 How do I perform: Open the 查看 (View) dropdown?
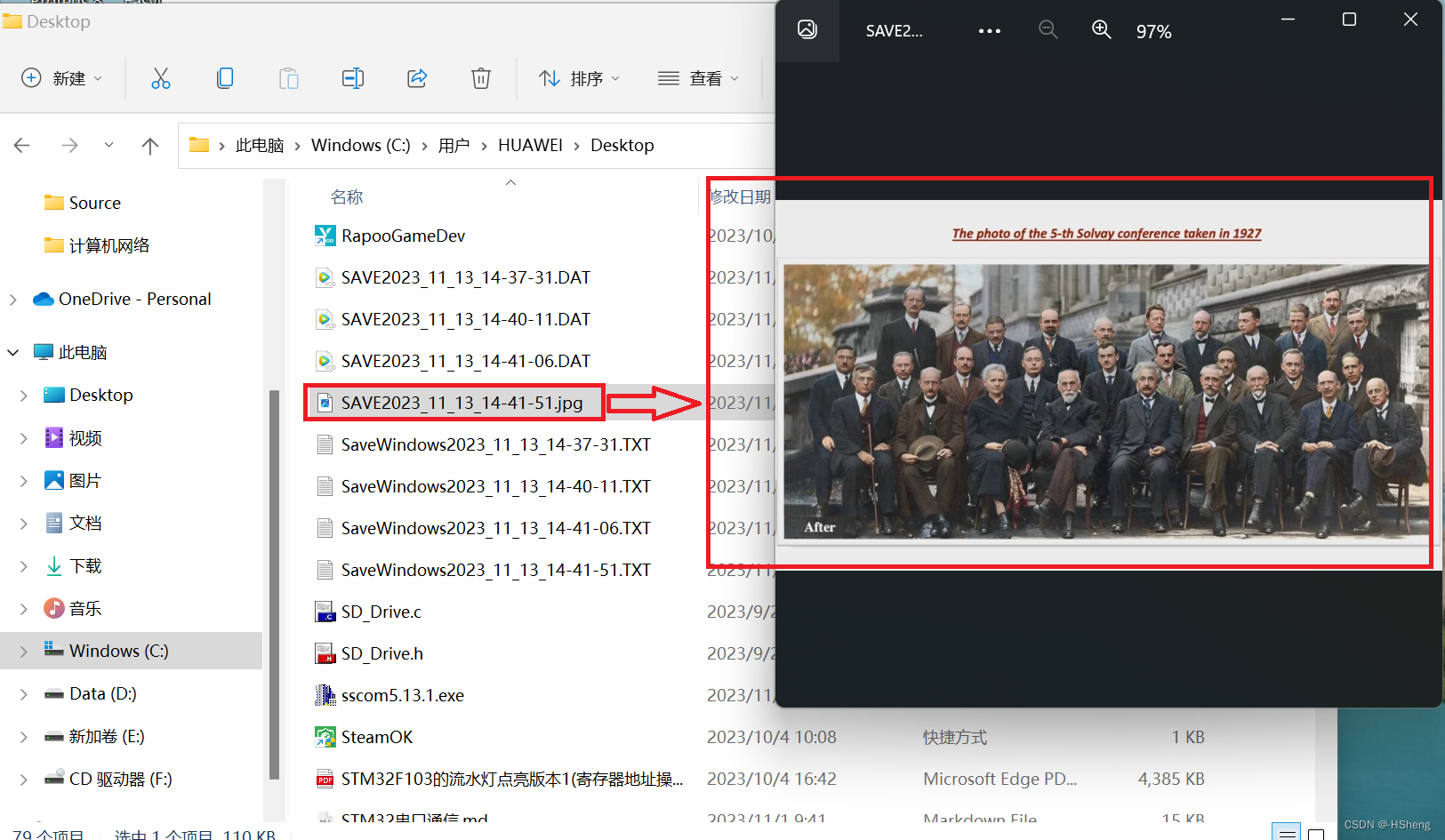pyautogui.click(x=698, y=78)
